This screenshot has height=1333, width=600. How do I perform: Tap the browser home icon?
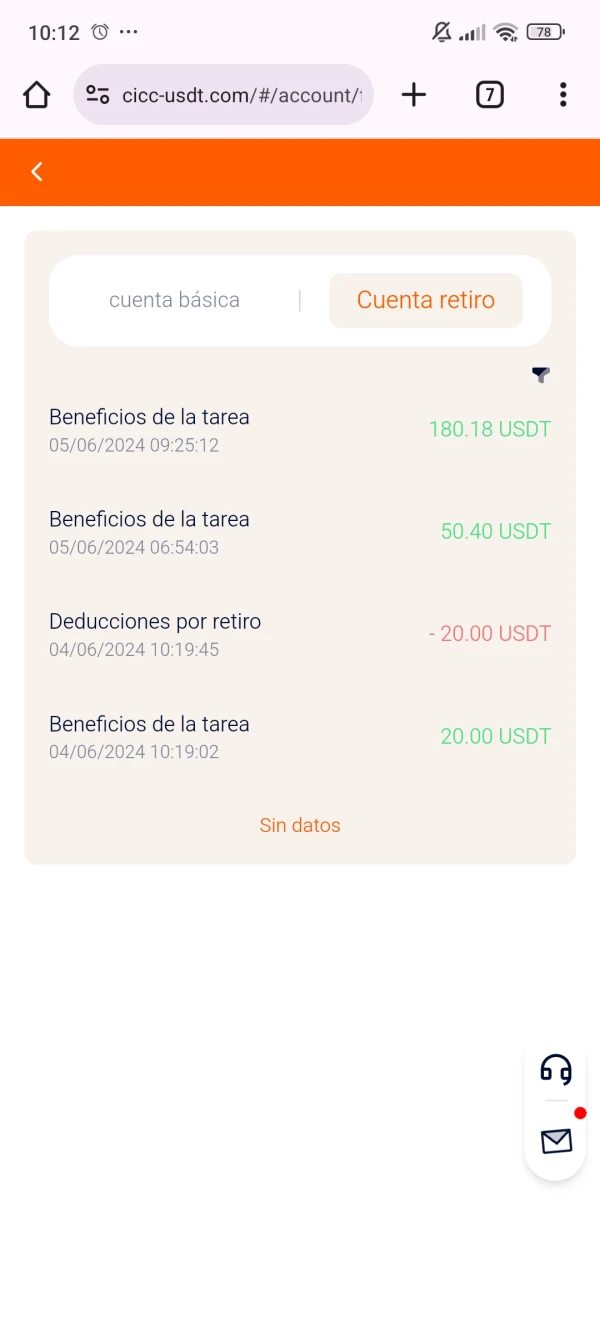click(36, 95)
